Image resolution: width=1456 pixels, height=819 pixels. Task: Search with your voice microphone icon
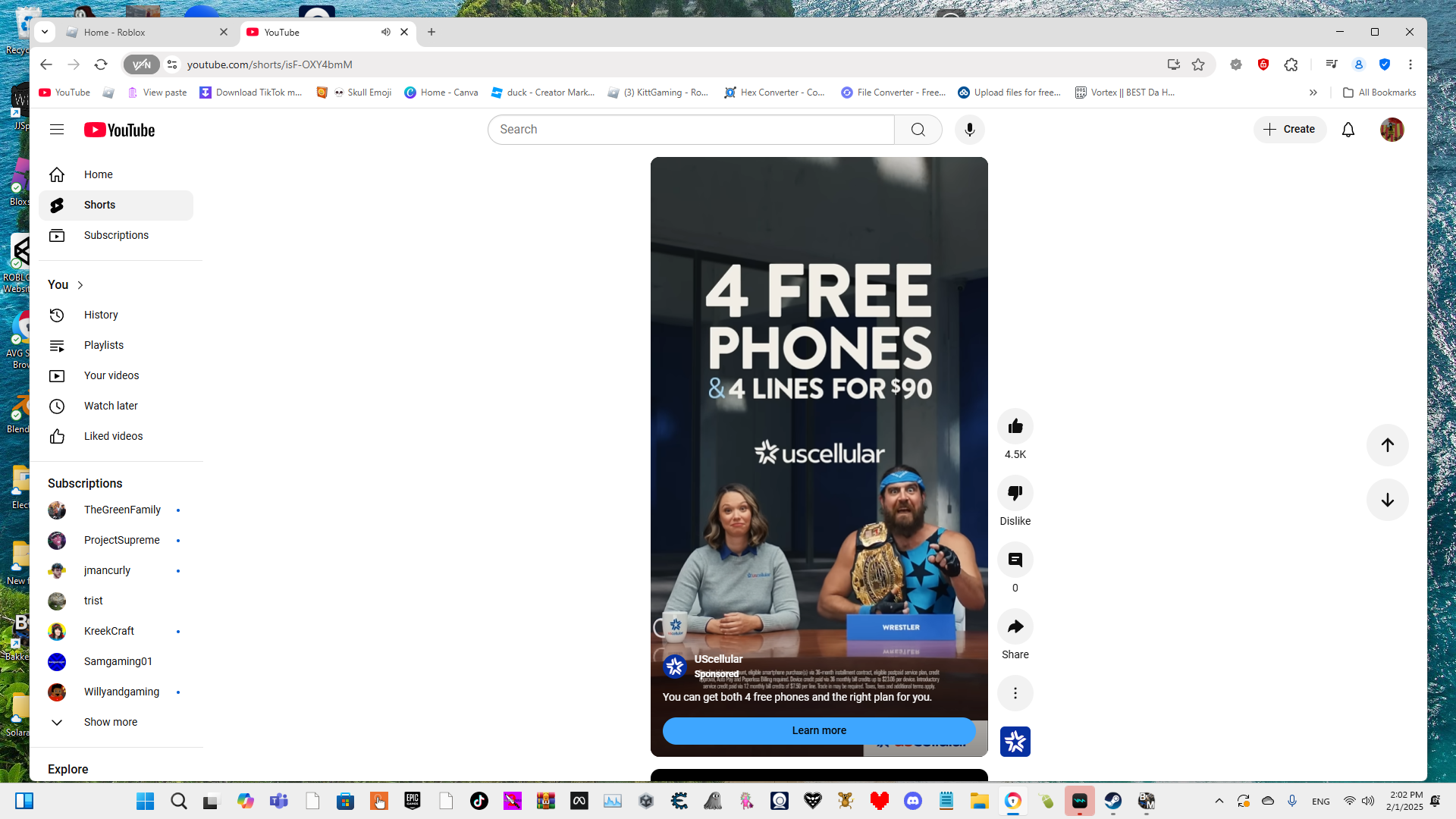pyautogui.click(x=969, y=130)
